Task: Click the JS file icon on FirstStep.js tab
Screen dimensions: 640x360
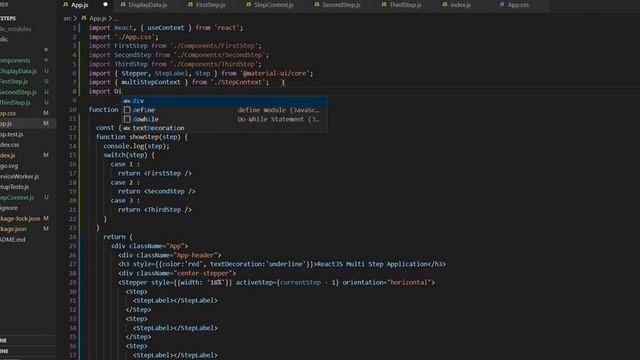Action: 190,4
